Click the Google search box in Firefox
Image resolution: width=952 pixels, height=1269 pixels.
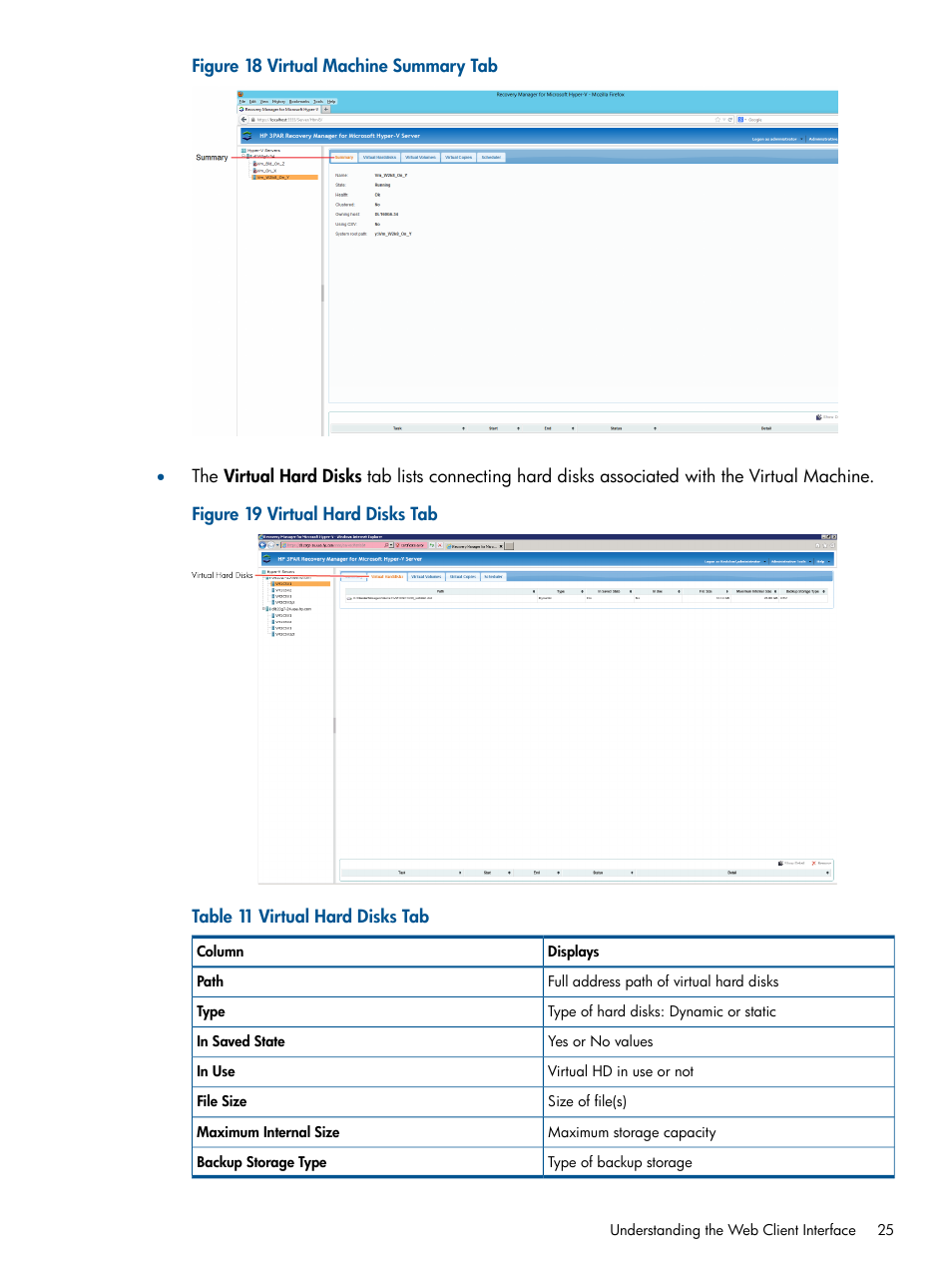pyautogui.click(x=788, y=120)
